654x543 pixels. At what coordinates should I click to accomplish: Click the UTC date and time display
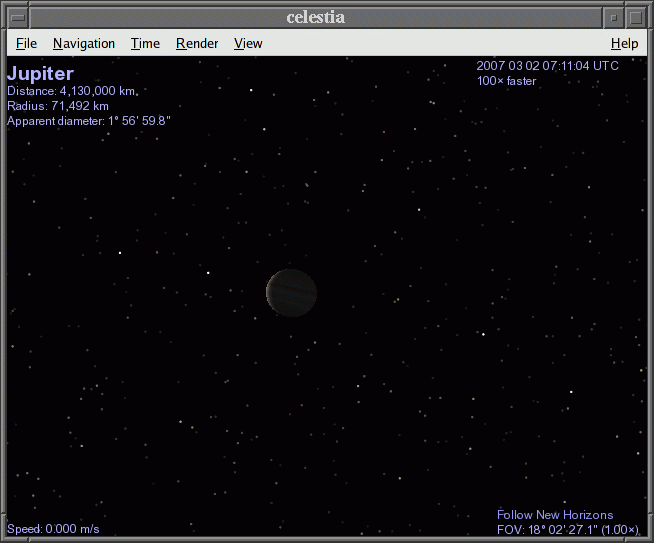pyautogui.click(x=547, y=66)
